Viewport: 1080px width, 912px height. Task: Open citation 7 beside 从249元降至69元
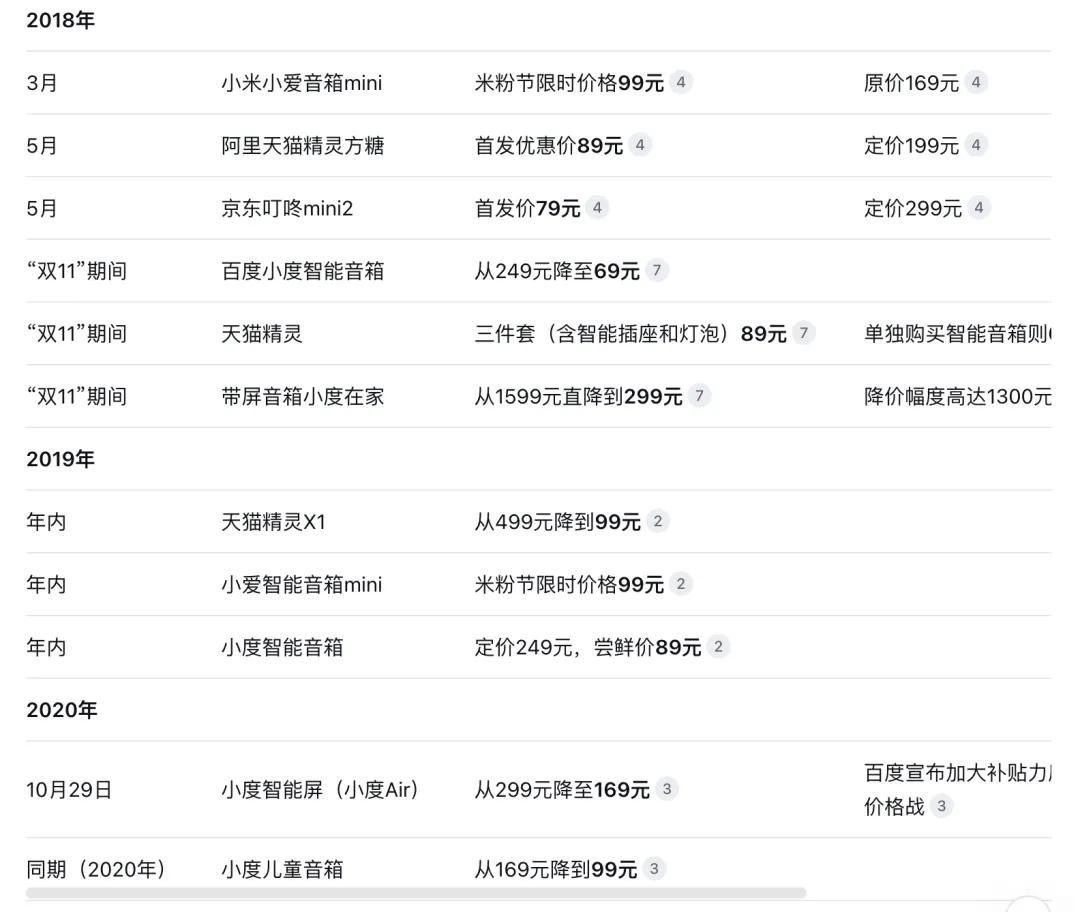tap(657, 271)
